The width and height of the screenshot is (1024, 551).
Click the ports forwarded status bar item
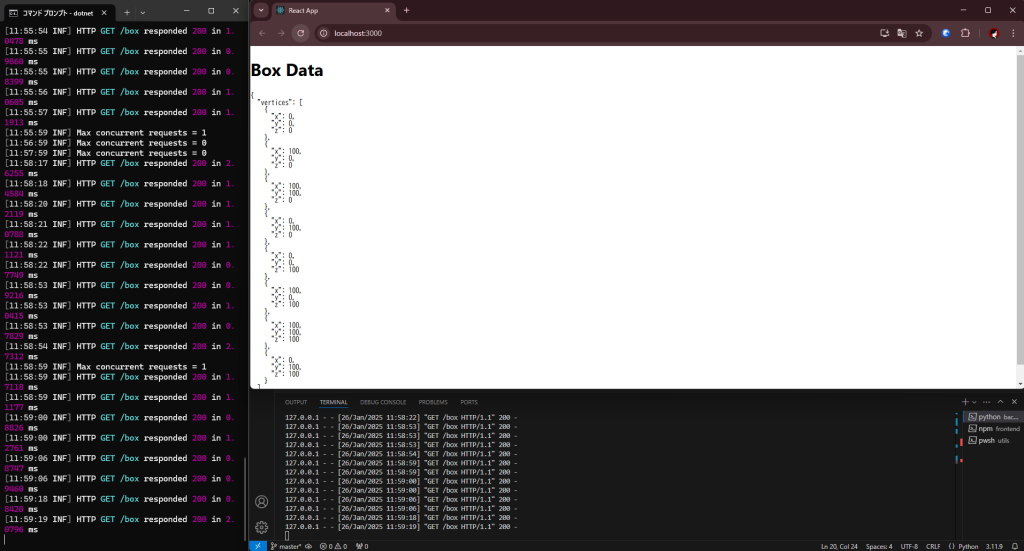click(x=362, y=546)
